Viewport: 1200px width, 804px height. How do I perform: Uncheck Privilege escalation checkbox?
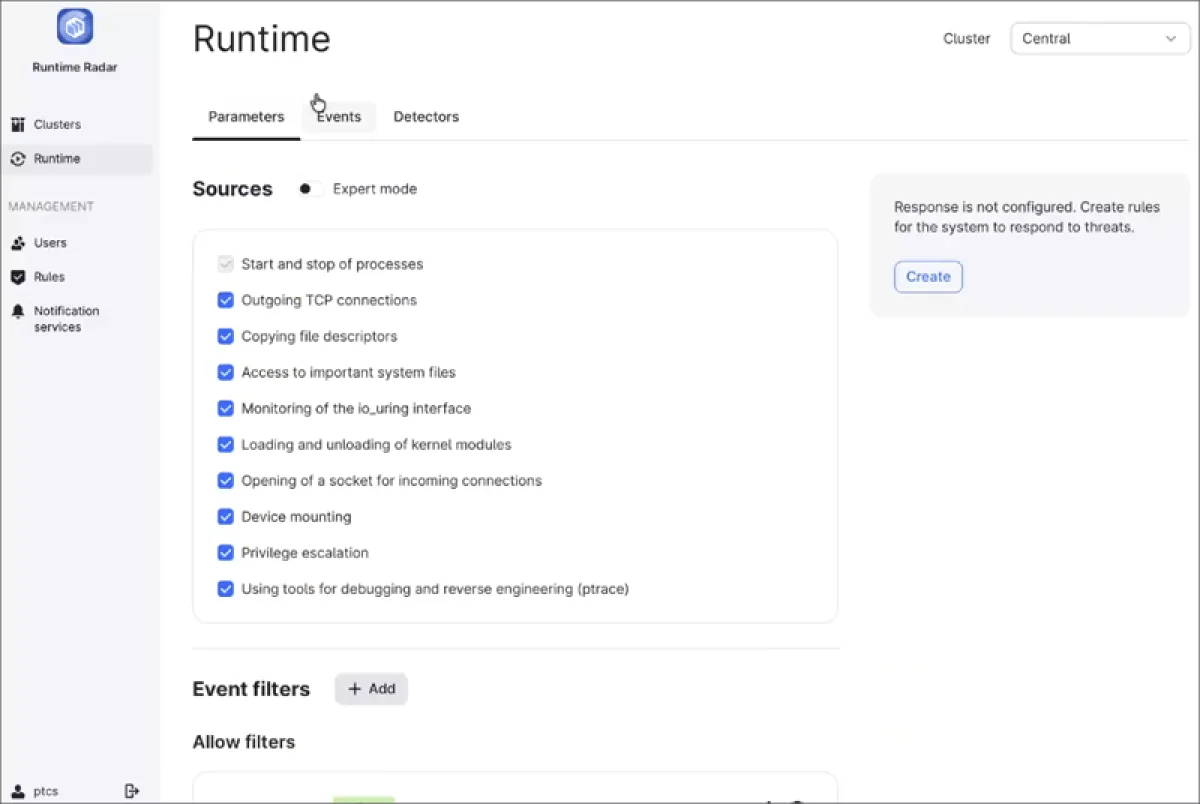pos(225,553)
